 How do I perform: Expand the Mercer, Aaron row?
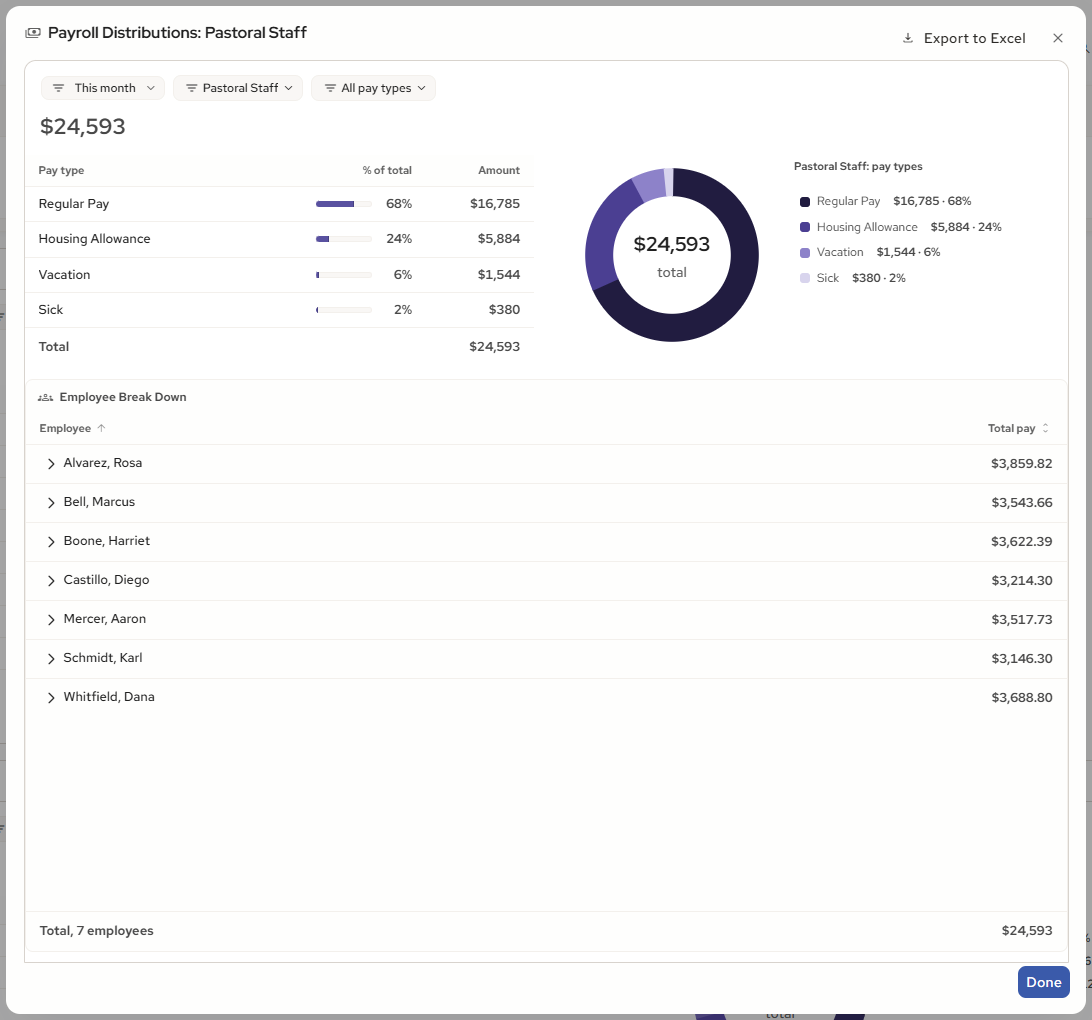click(x=51, y=620)
